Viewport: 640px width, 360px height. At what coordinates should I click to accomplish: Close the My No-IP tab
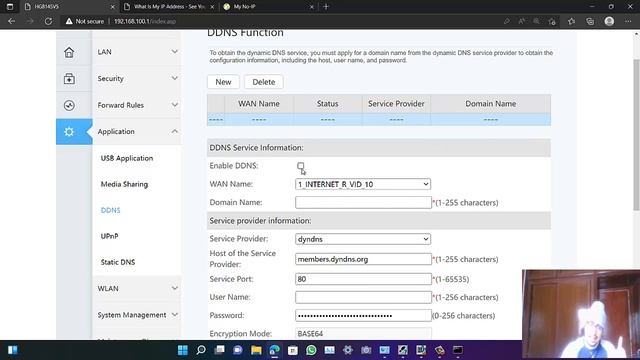[x=311, y=7]
